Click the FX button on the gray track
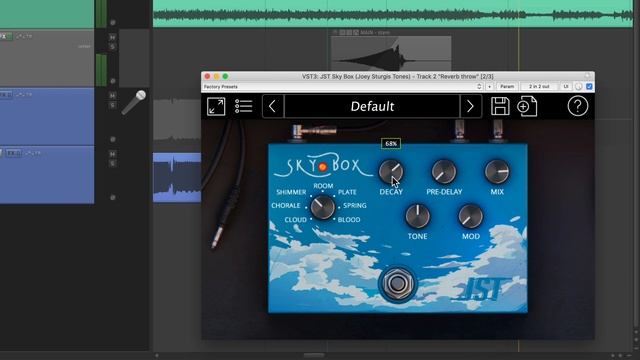 pyautogui.click(x=6, y=36)
